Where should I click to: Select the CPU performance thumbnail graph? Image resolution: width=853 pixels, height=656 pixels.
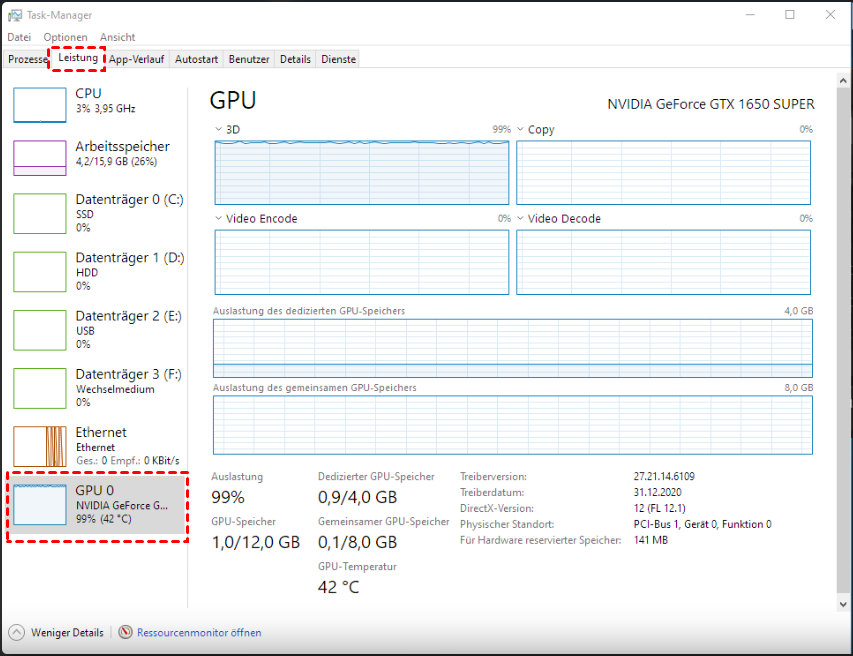[x=39, y=104]
